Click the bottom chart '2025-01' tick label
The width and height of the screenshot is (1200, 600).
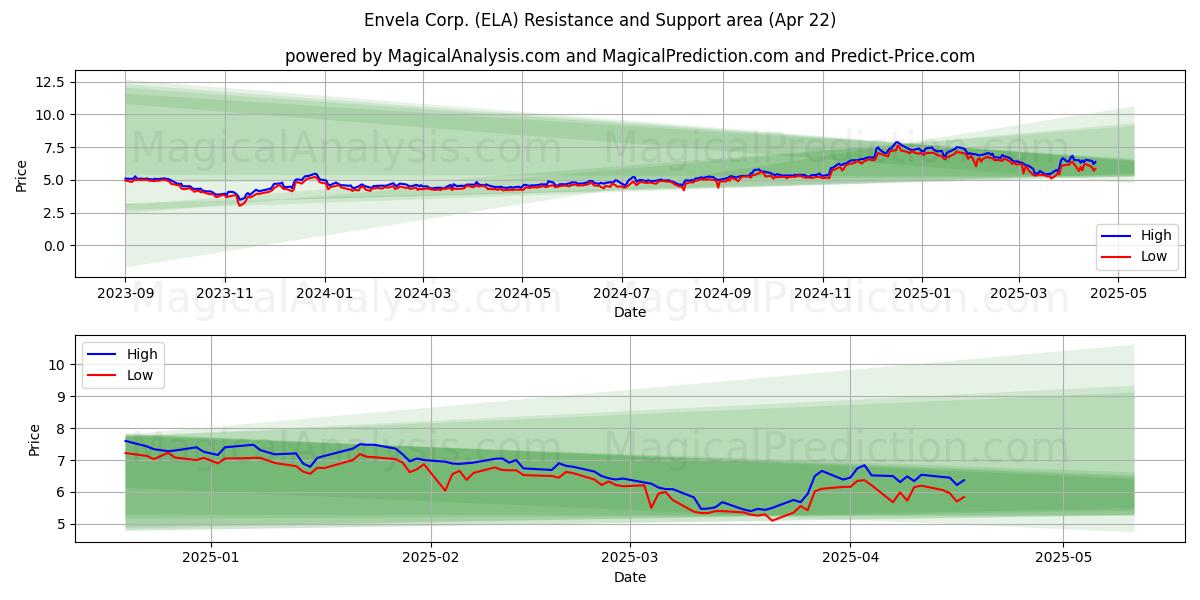click(x=213, y=558)
